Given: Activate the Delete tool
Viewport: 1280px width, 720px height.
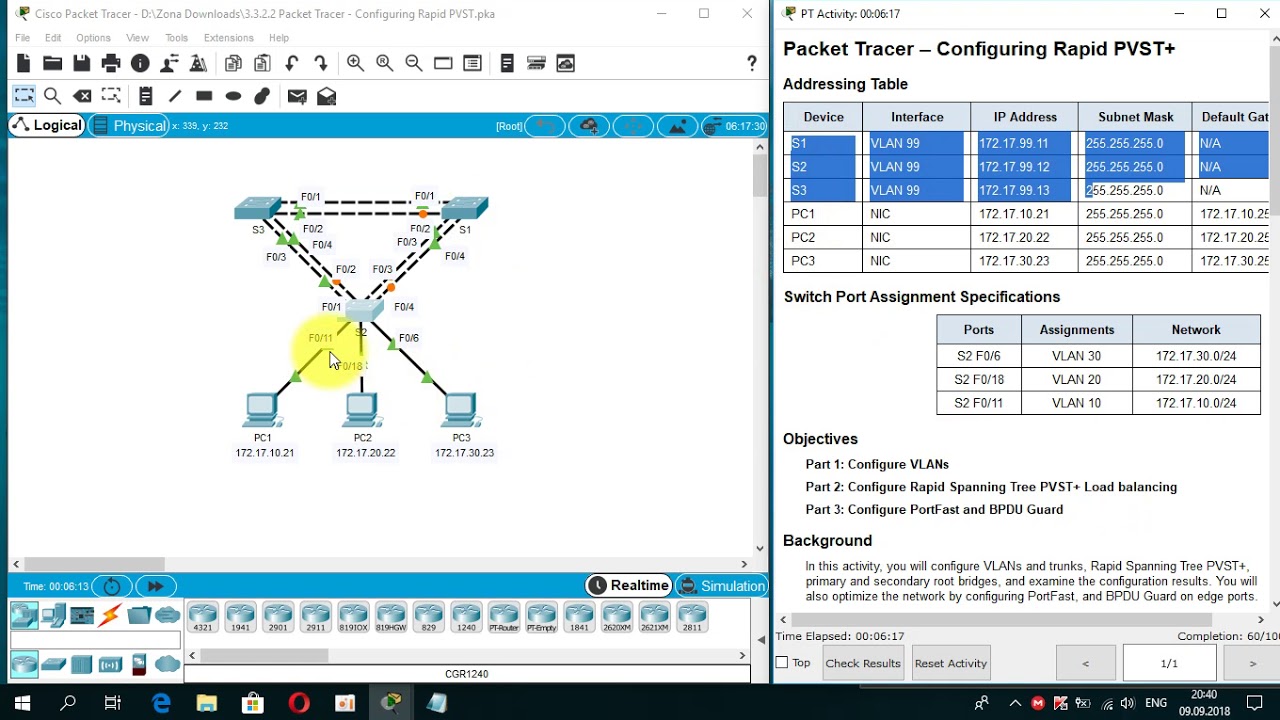Looking at the screenshot, I should pos(83,96).
